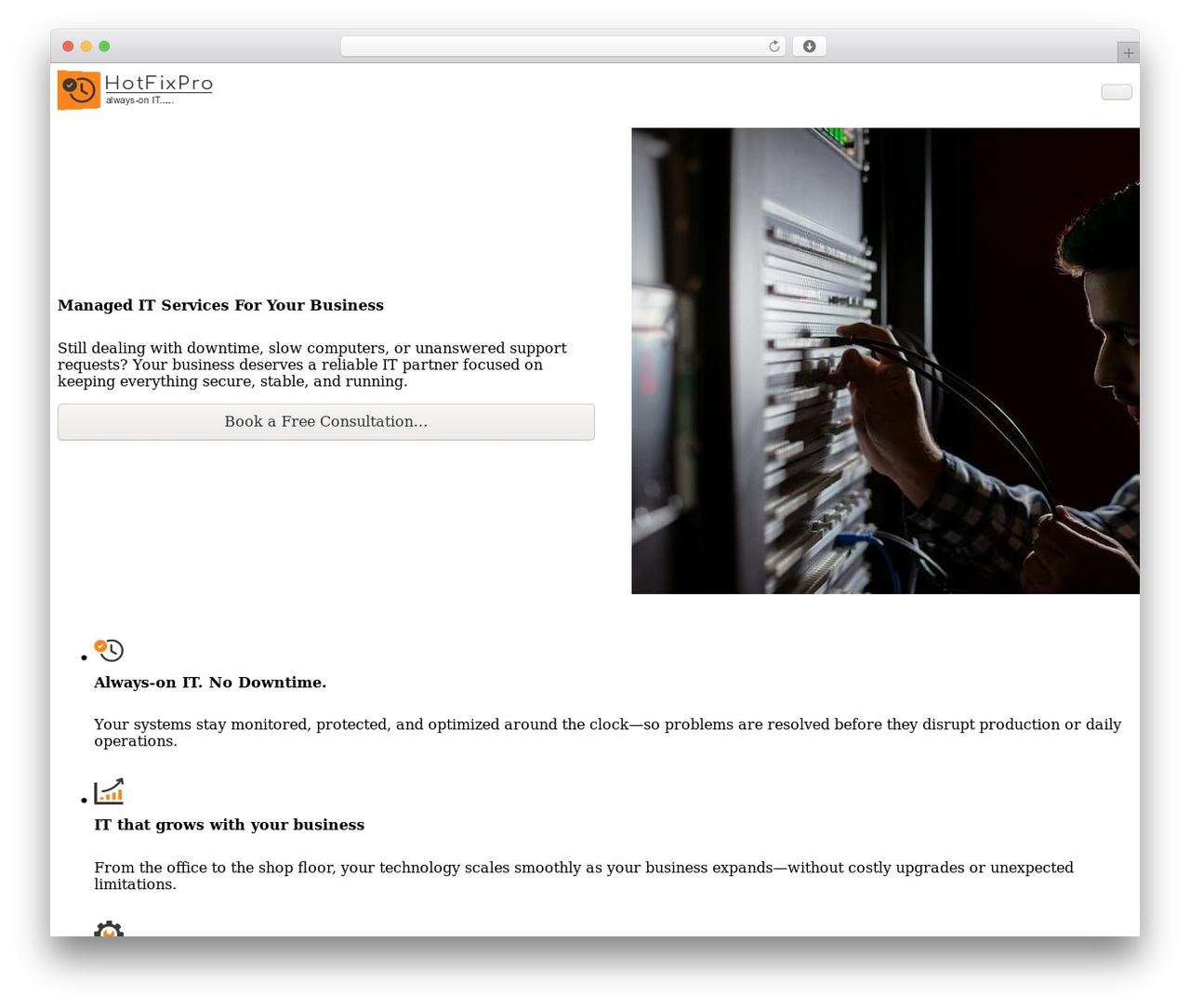This screenshot has width=1190, height=1008.
Task: Click the server technician hero image
Action: coord(885,361)
